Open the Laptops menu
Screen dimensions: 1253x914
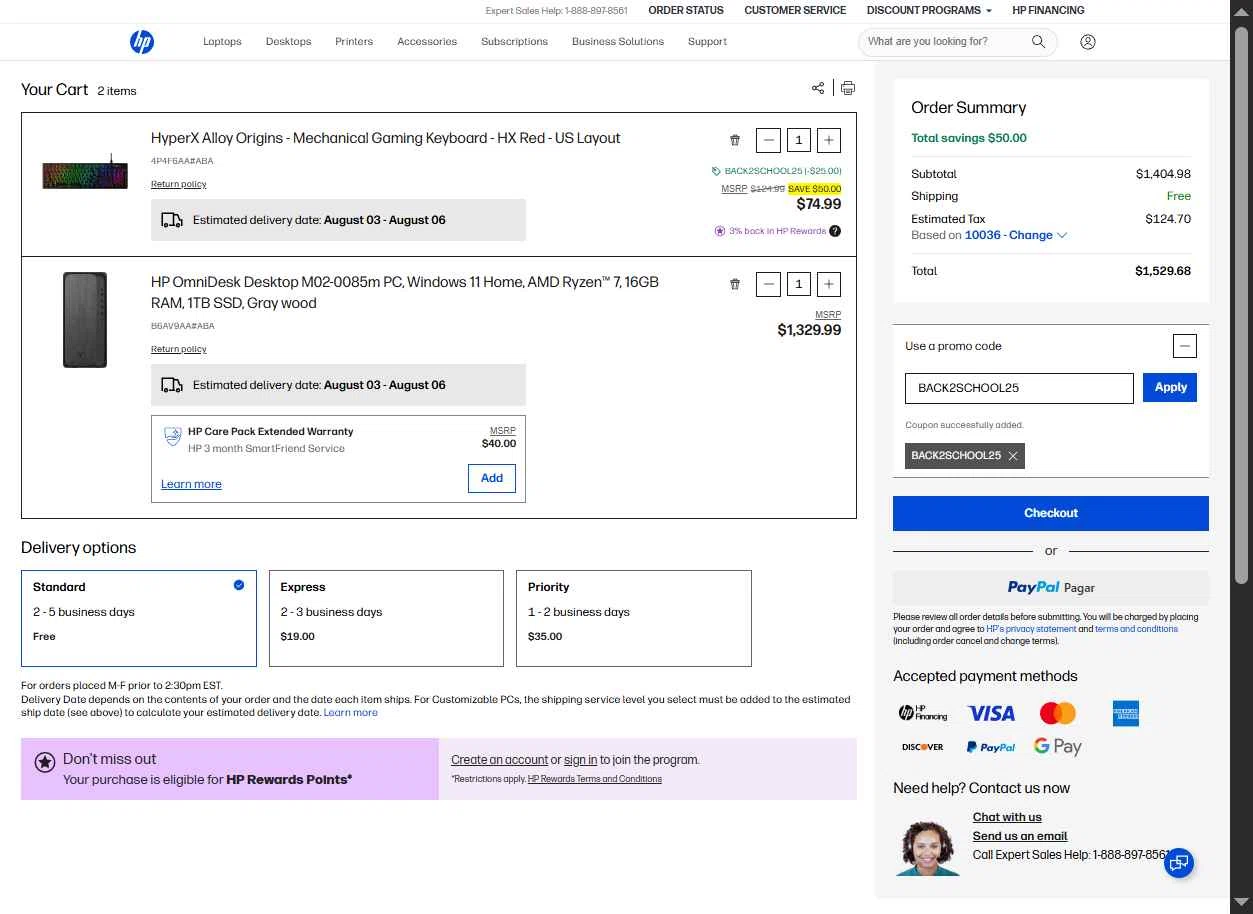(x=222, y=42)
